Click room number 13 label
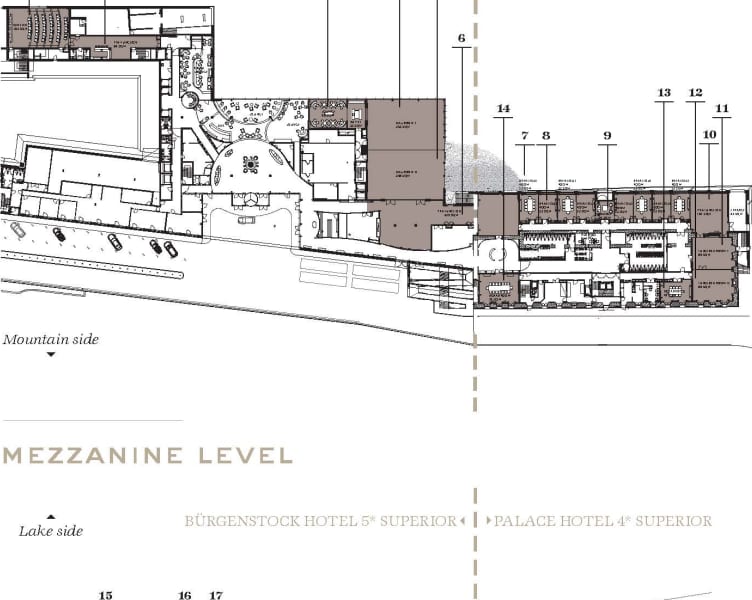The height and width of the screenshot is (600, 752). 663,93
